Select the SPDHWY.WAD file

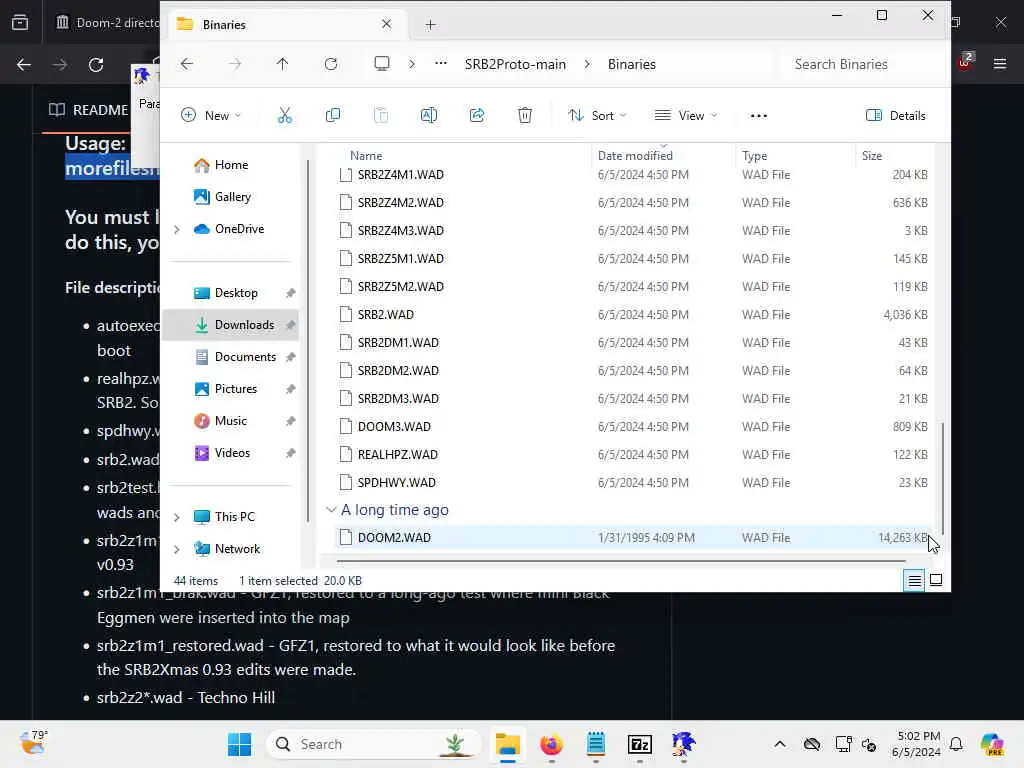(x=632, y=483)
